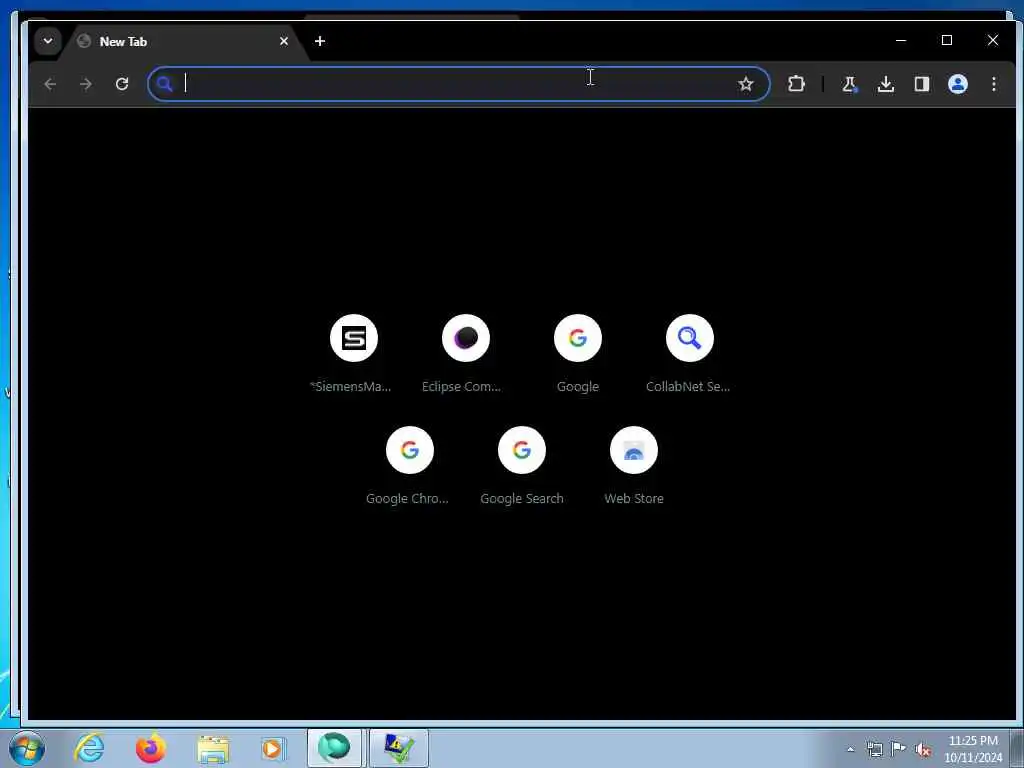Maximize the browser window
The image size is (1024, 768).
pyautogui.click(x=947, y=40)
